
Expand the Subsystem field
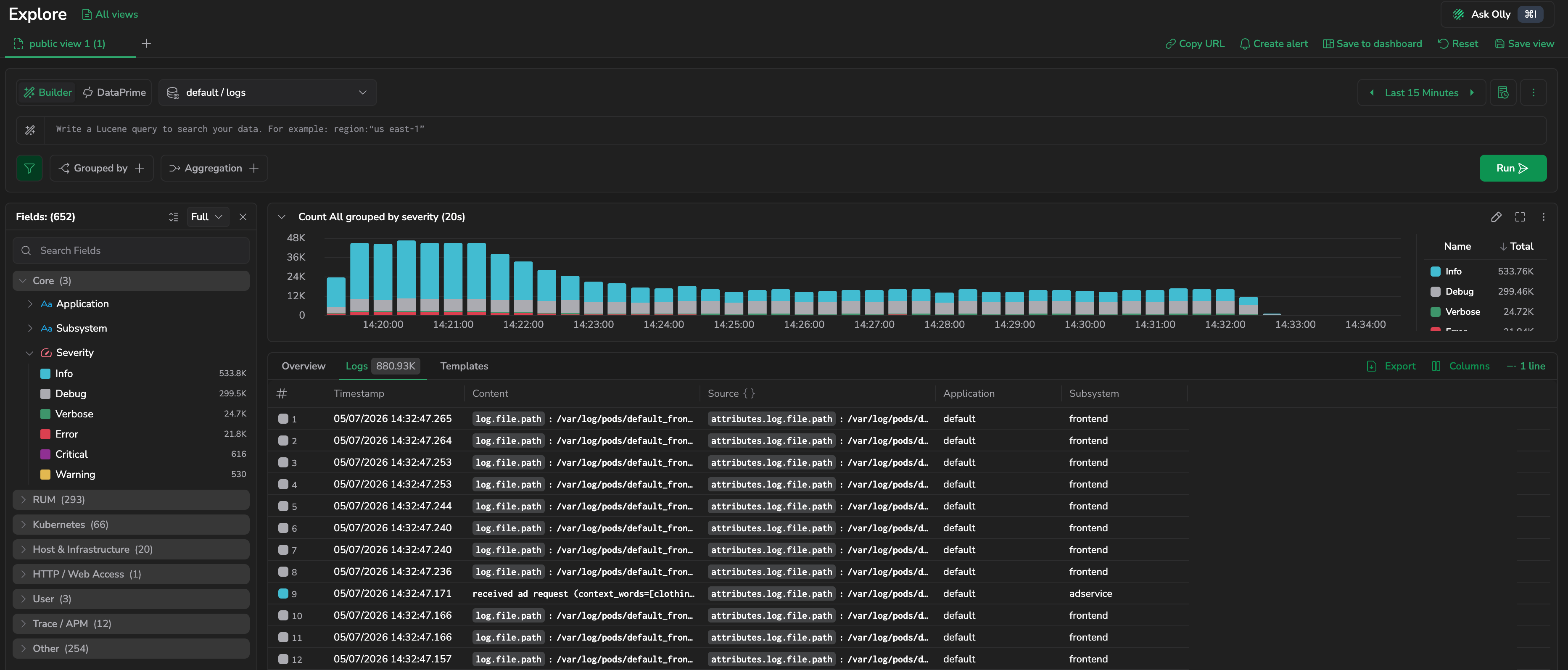[30, 328]
